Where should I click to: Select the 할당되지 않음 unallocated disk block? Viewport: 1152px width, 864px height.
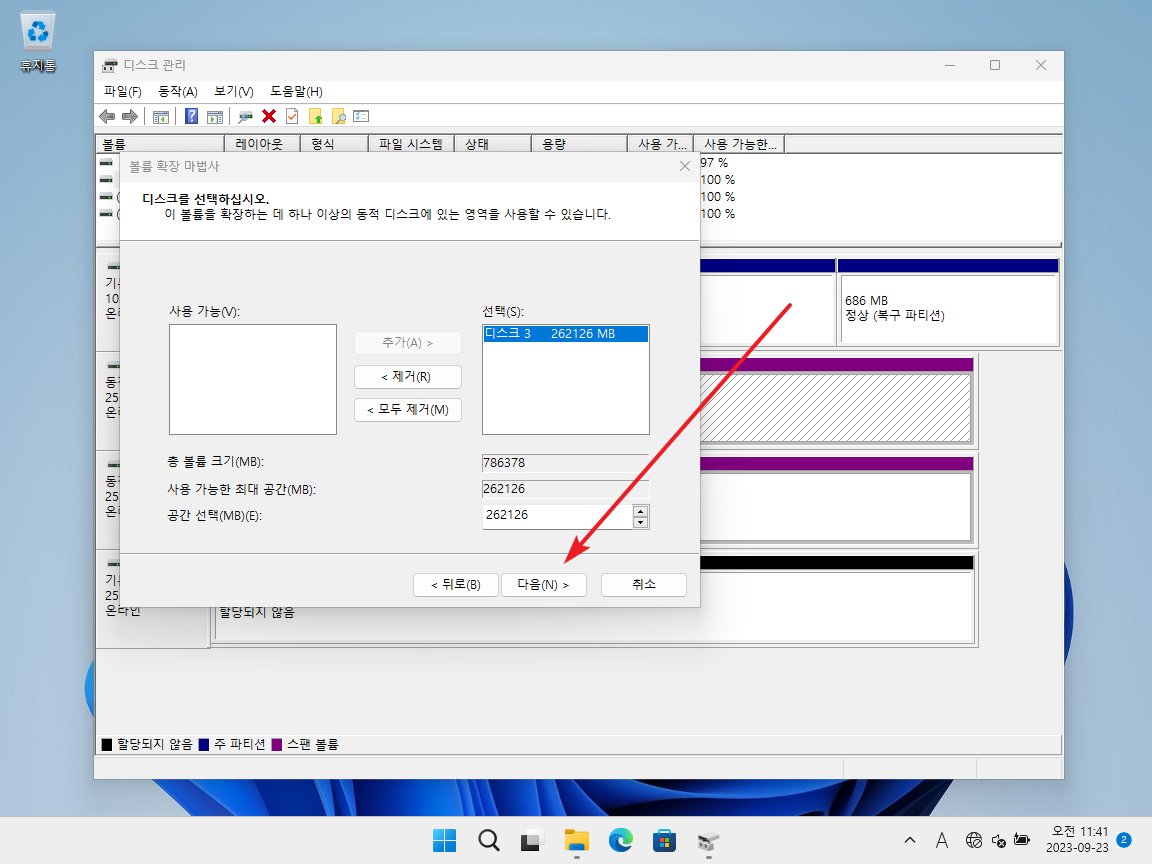tap(835, 601)
